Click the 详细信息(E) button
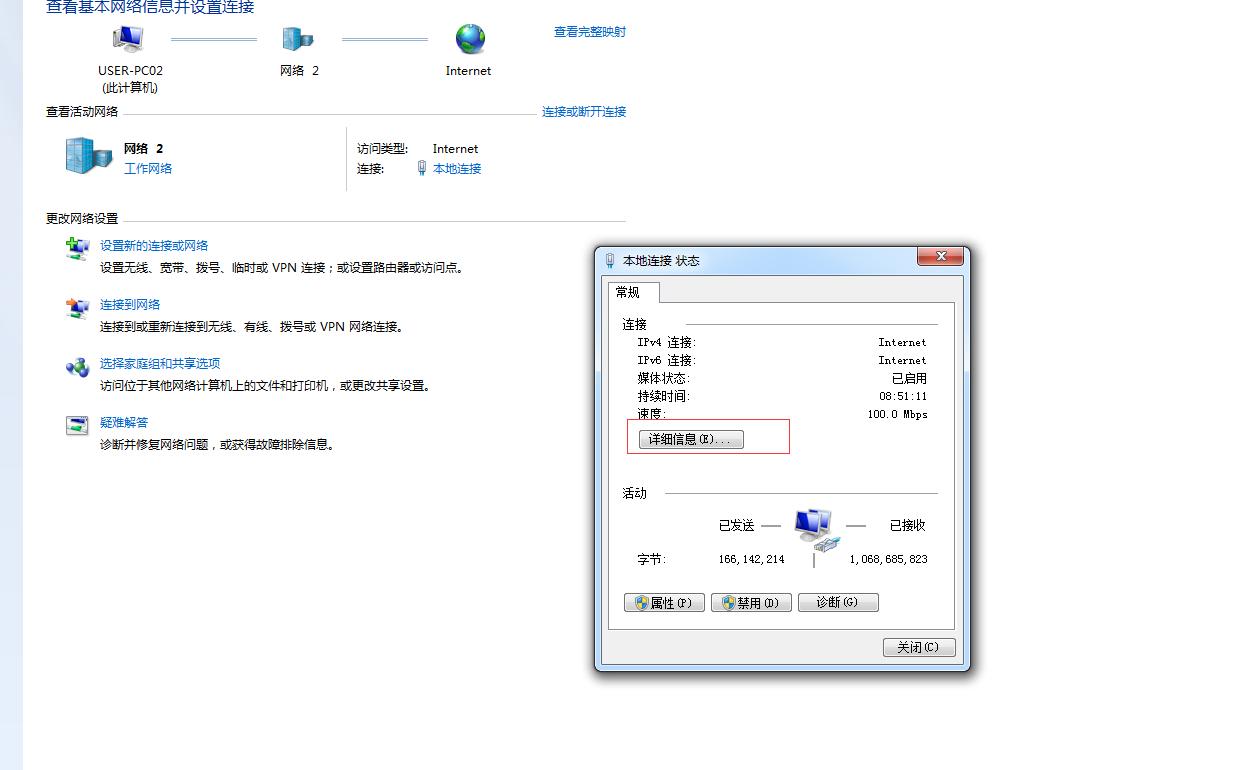The image size is (1256, 770). point(690,439)
